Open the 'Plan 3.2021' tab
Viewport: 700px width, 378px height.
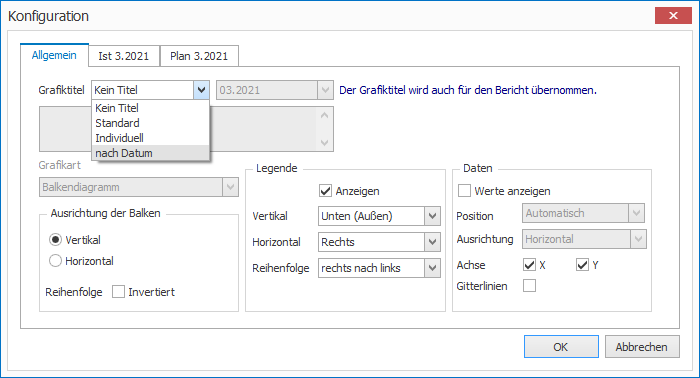pyautogui.click(x=199, y=56)
